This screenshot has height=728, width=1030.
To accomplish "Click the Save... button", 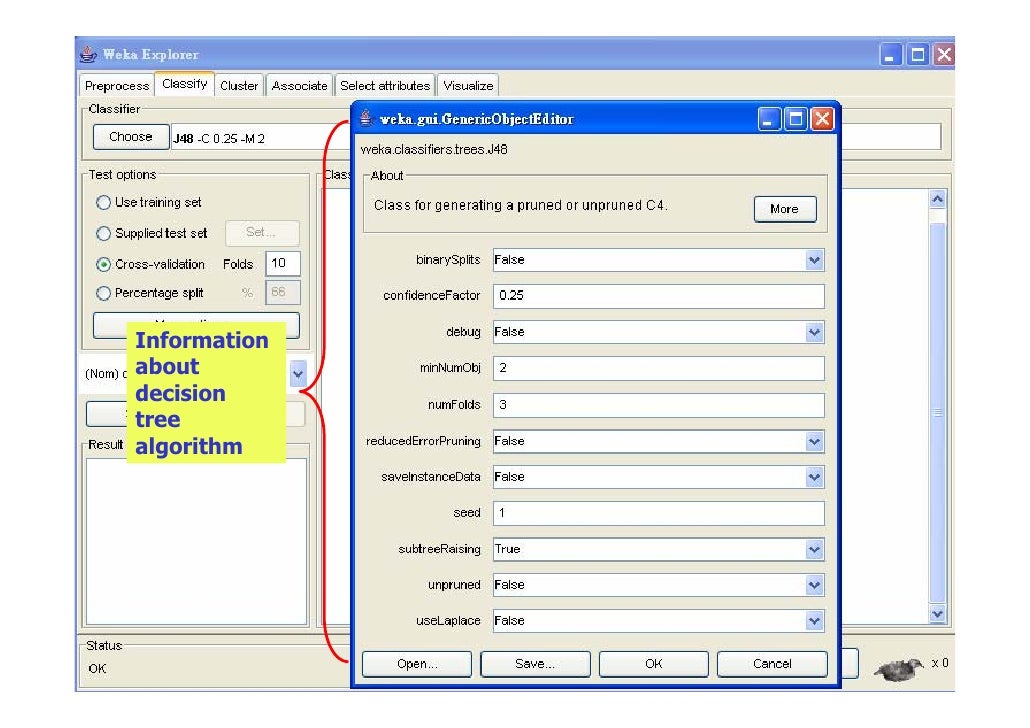I will (535, 664).
